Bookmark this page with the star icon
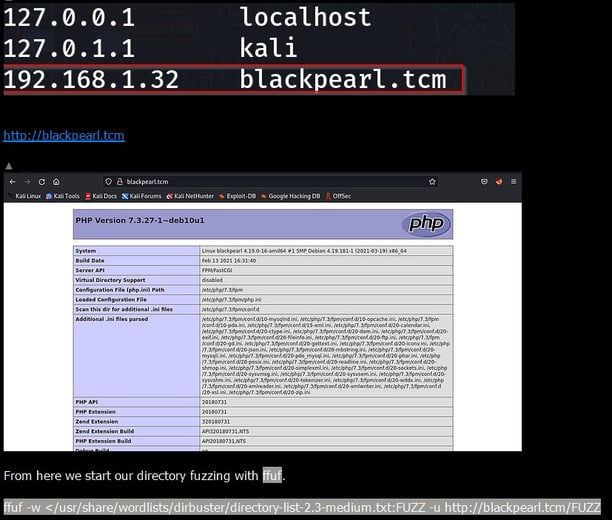This screenshot has width=612, height=520. pyautogui.click(x=432, y=182)
